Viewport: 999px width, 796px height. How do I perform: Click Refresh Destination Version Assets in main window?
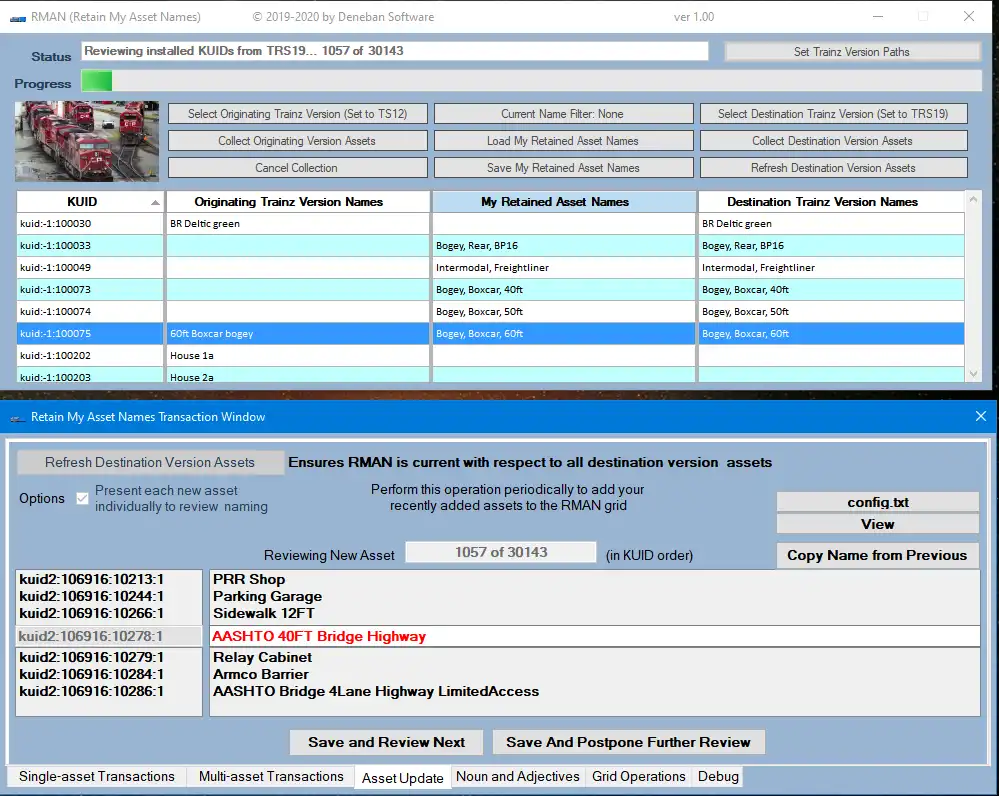click(833, 168)
